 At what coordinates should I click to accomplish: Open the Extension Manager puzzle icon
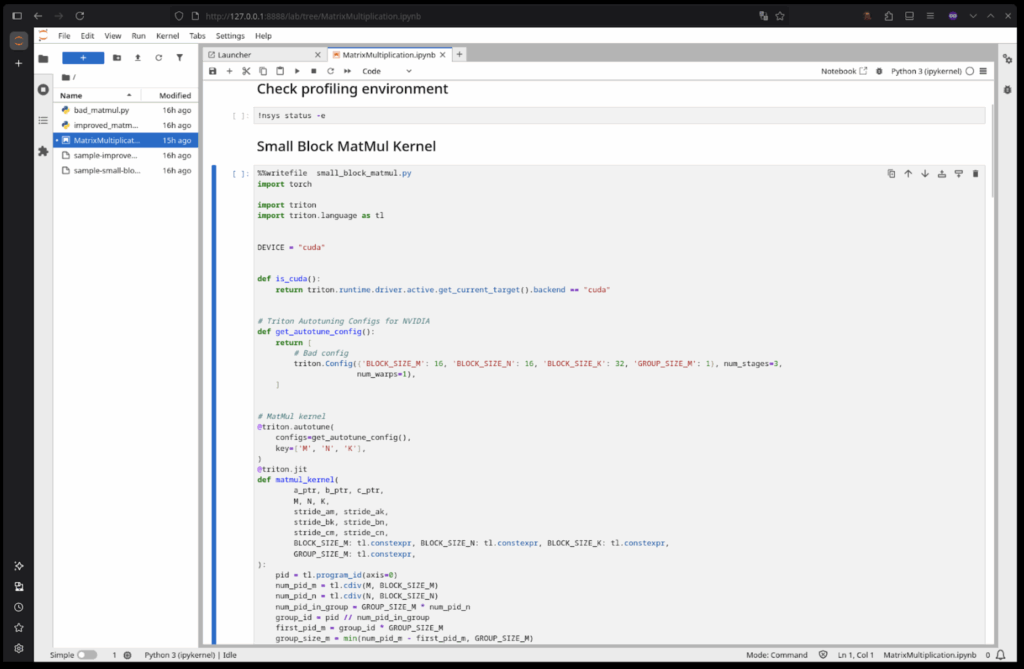pos(43,151)
